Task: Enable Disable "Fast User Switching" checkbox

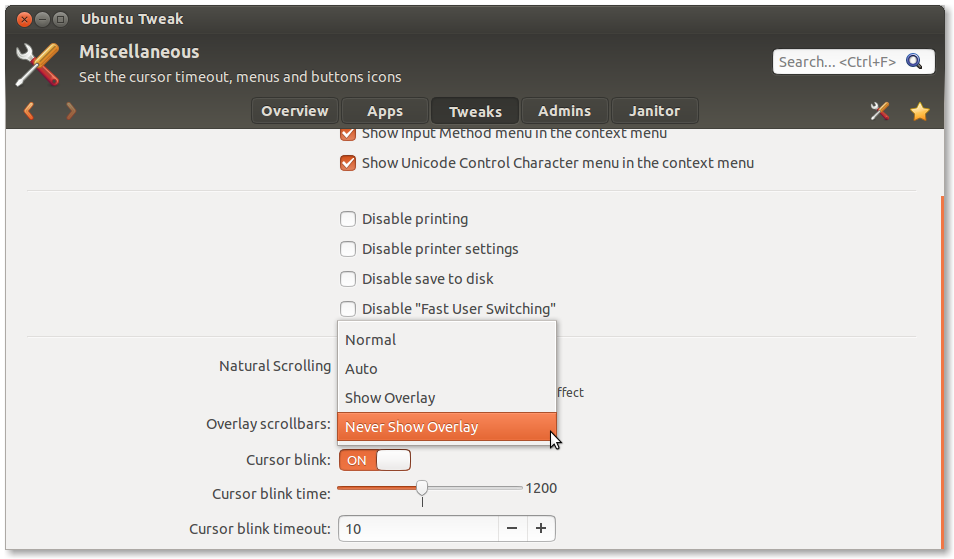Action: 348,308
